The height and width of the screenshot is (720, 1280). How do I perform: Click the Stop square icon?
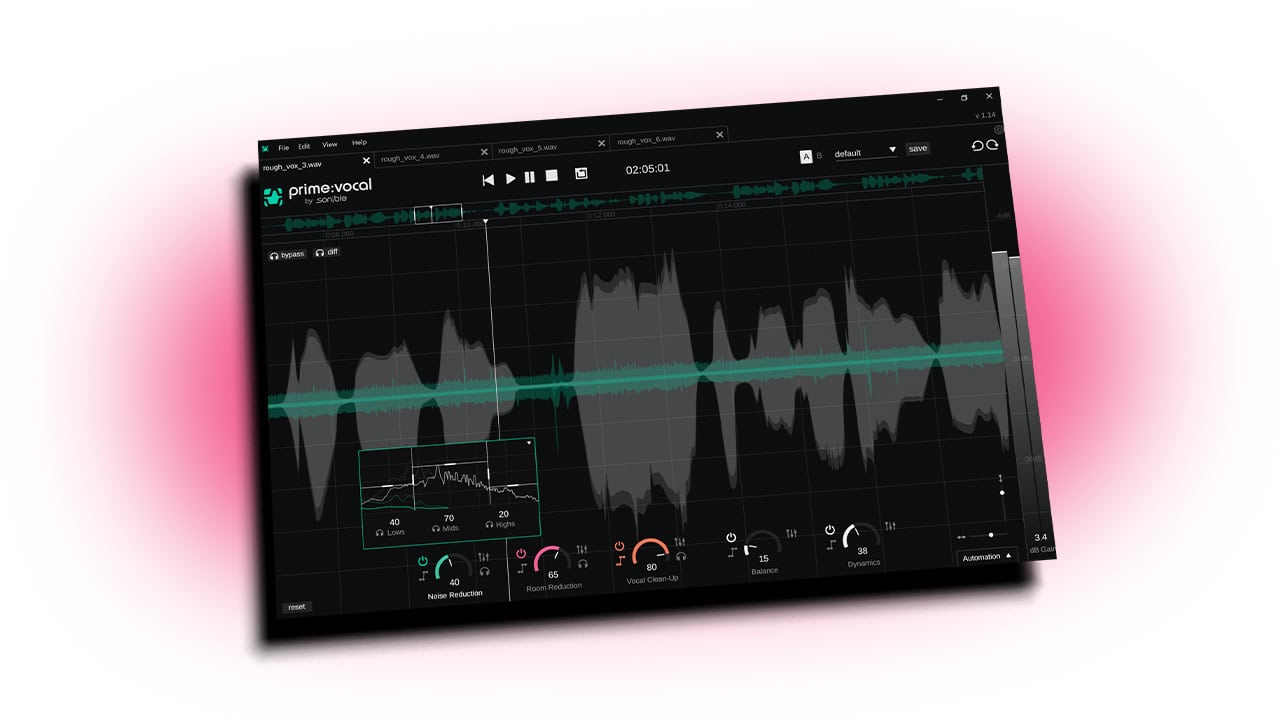(551, 175)
